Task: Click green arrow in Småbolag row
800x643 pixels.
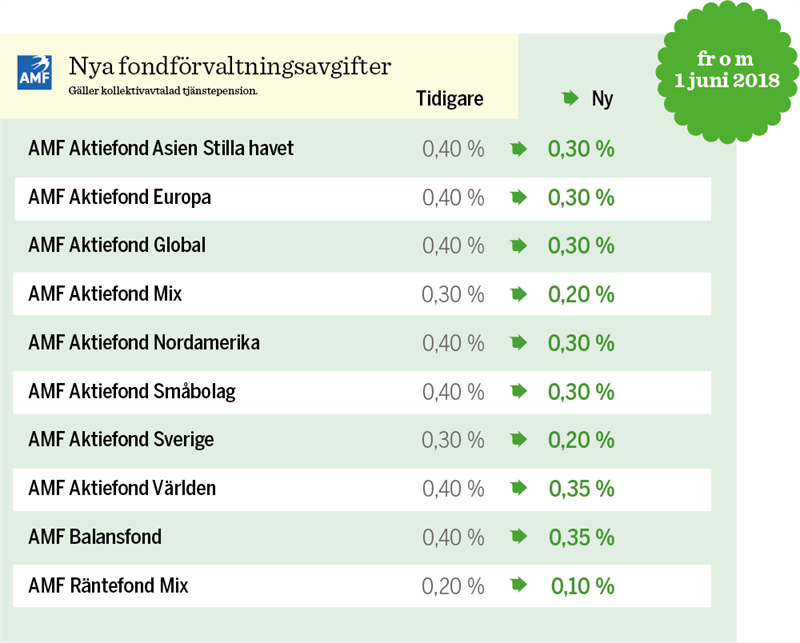Action: [x=518, y=392]
